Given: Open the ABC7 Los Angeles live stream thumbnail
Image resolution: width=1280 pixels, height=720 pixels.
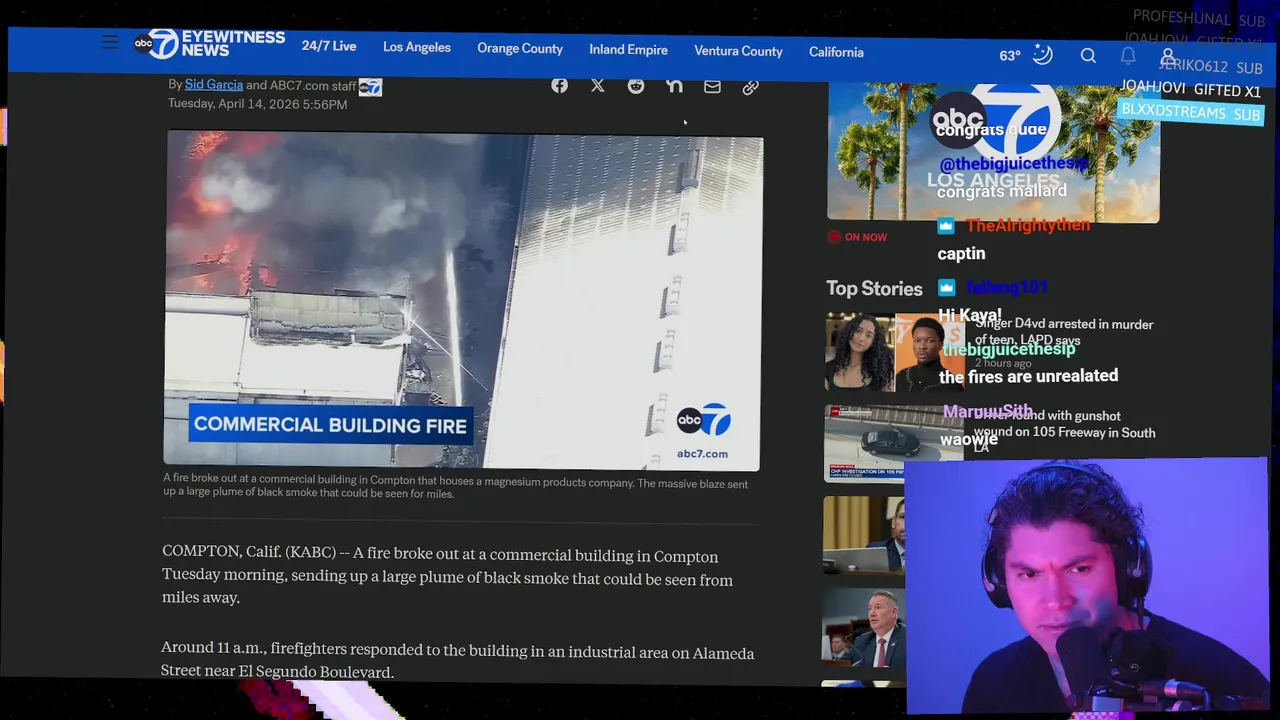Looking at the screenshot, I should point(993,152).
